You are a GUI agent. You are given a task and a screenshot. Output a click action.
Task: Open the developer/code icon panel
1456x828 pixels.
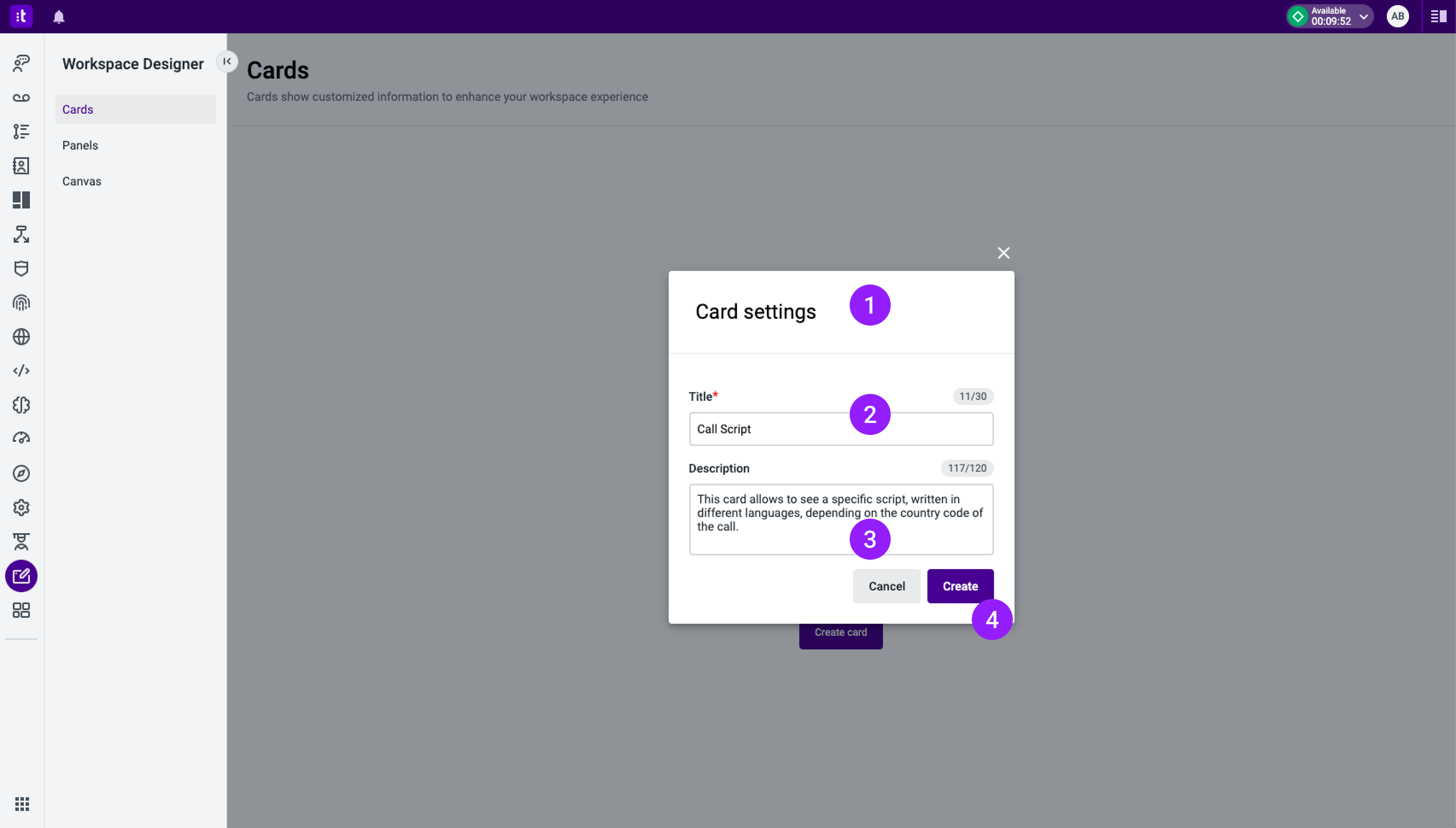(x=21, y=371)
